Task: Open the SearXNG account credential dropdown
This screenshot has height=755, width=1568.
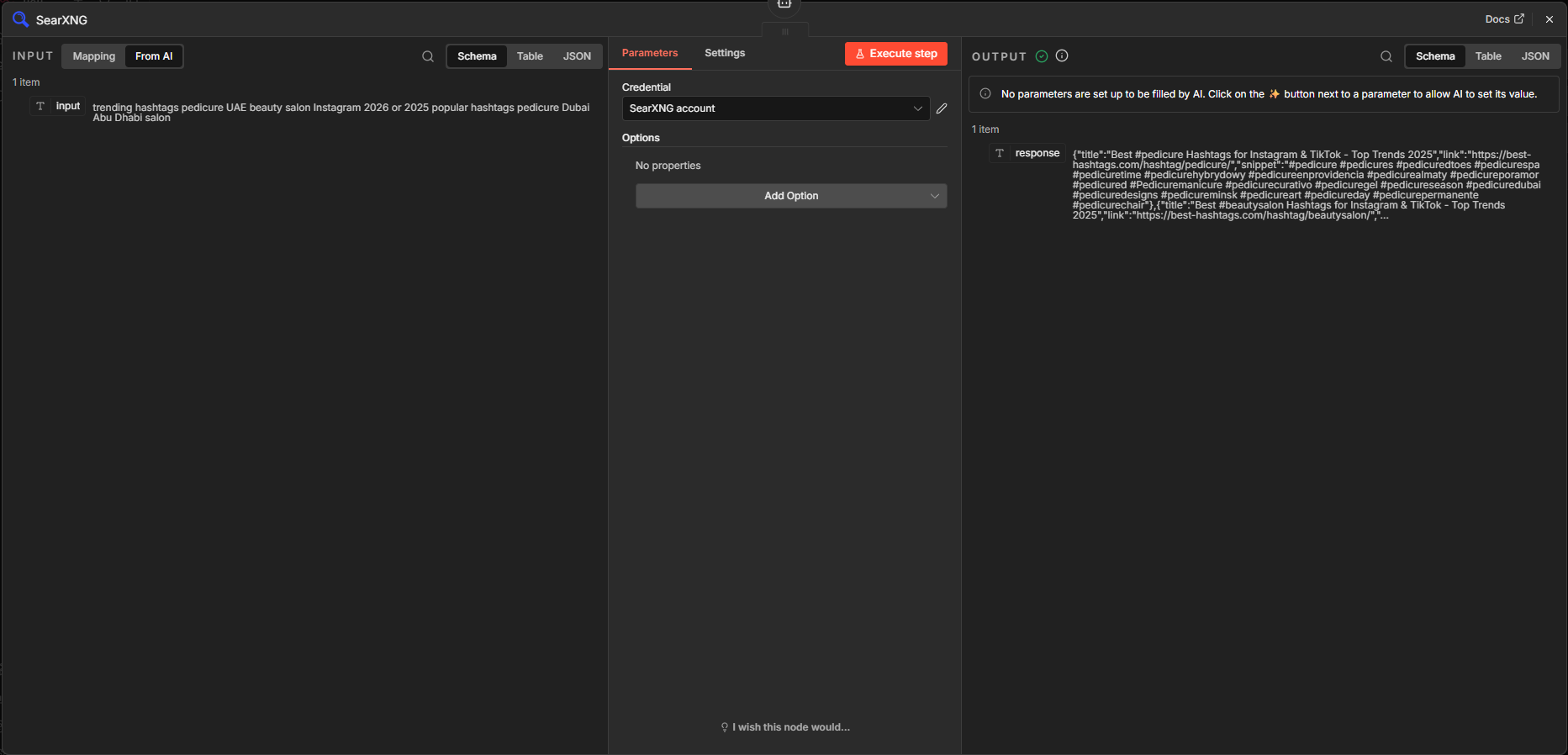Action: [x=775, y=108]
